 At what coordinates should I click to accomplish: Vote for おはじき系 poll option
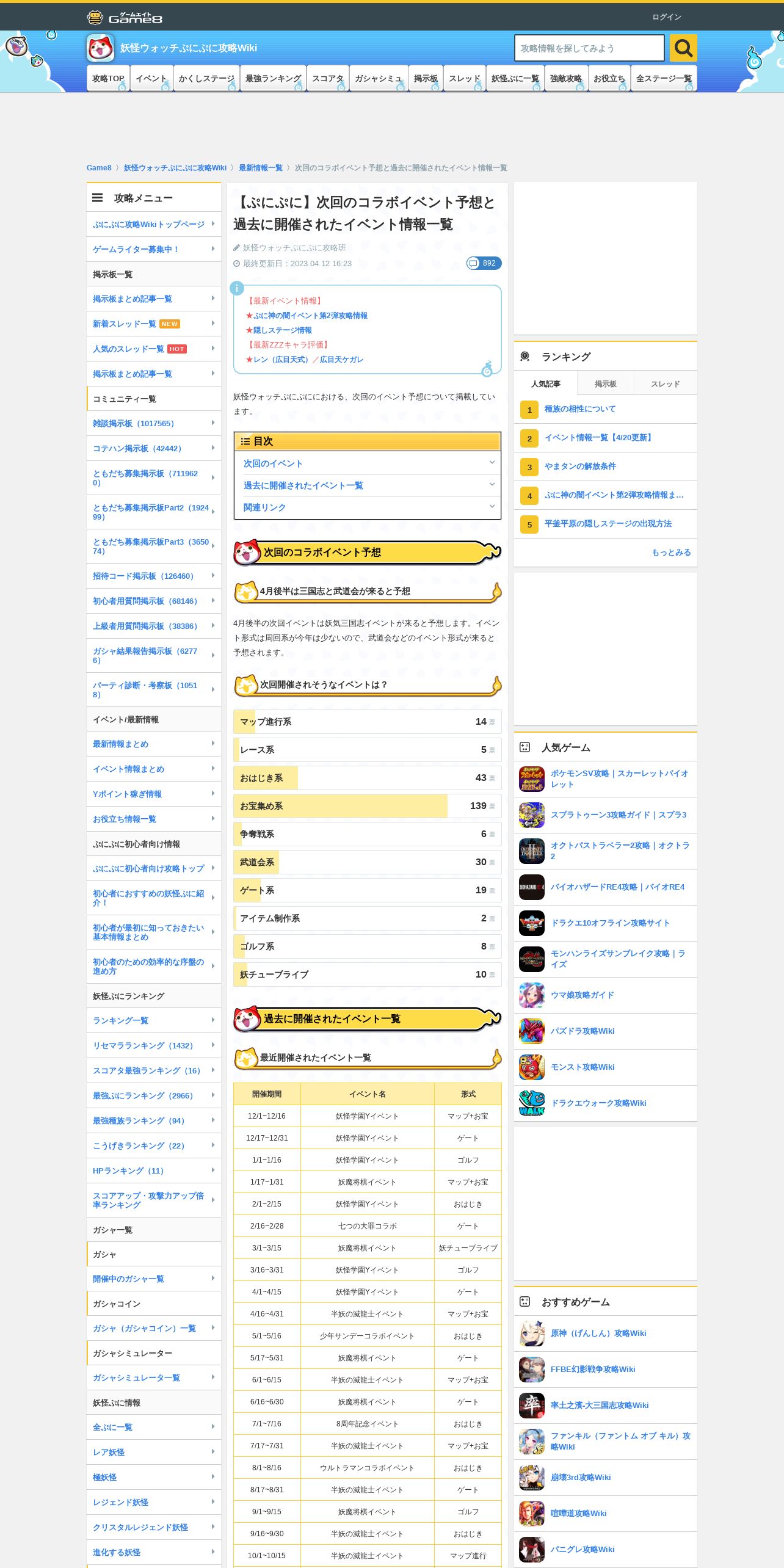368,778
